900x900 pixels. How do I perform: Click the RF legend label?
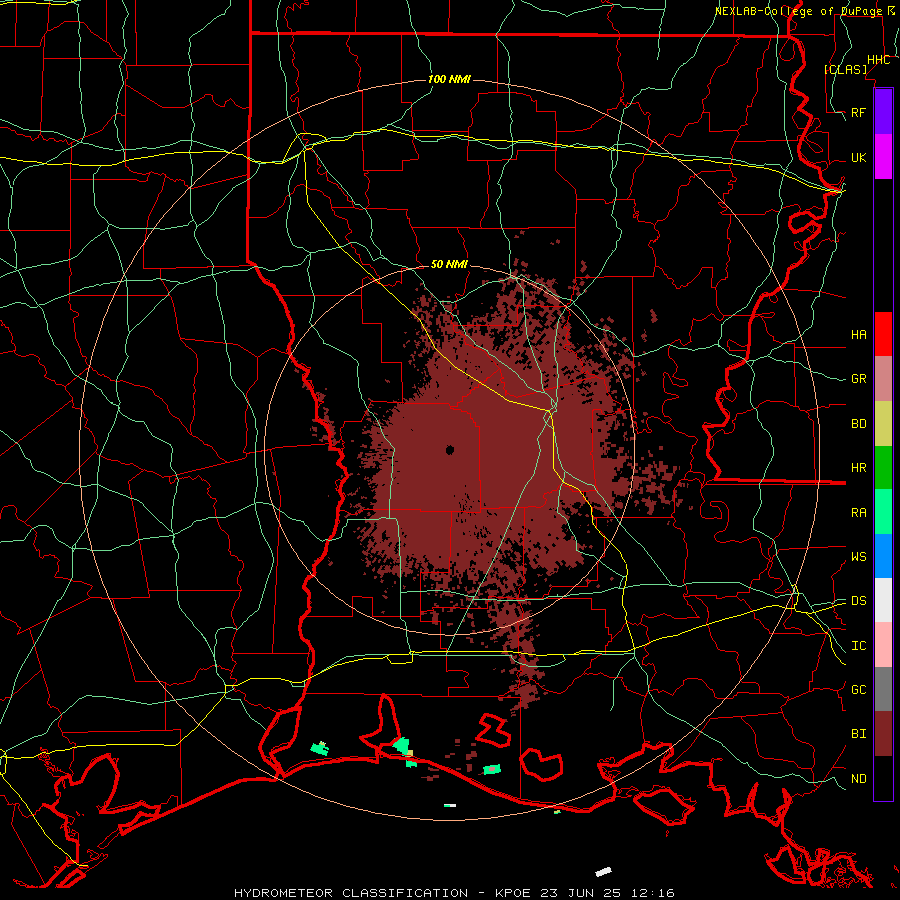tap(858, 112)
